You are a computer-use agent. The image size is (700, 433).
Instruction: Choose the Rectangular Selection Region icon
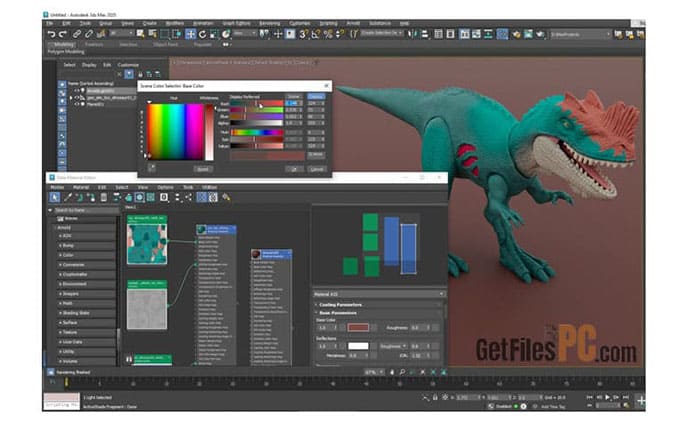click(165, 34)
